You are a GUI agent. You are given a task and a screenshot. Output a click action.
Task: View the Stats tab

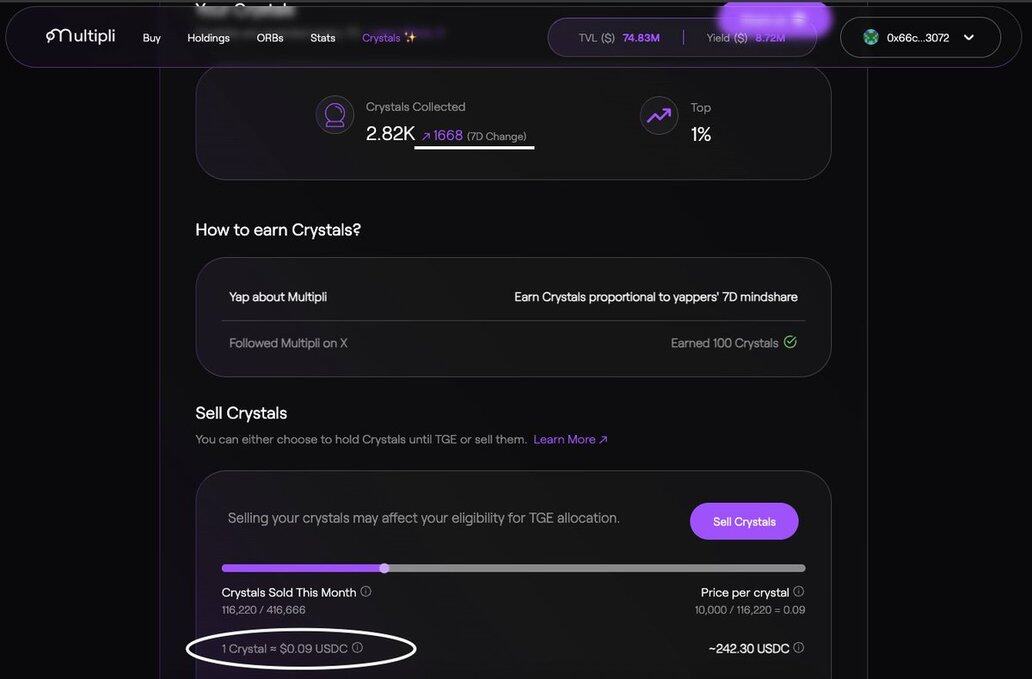point(323,38)
